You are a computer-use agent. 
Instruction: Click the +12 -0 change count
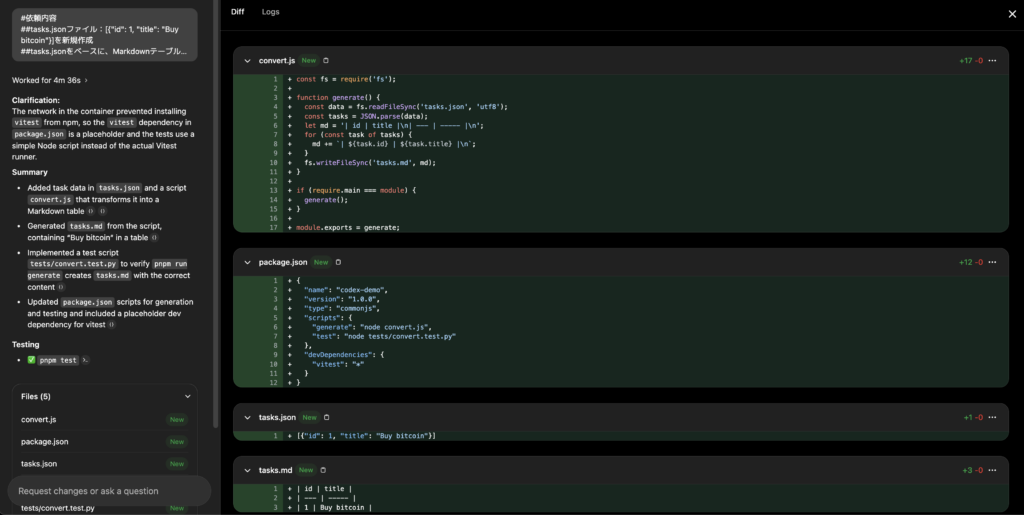pos(970,262)
